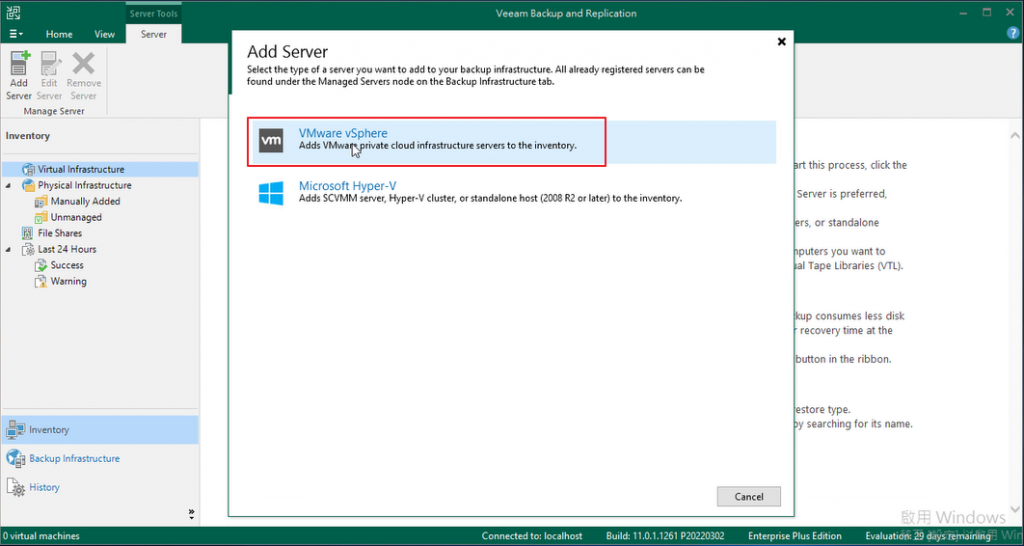The image size is (1024, 546).
Task: Click the Physical Infrastructure node icon
Action: tap(29, 185)
